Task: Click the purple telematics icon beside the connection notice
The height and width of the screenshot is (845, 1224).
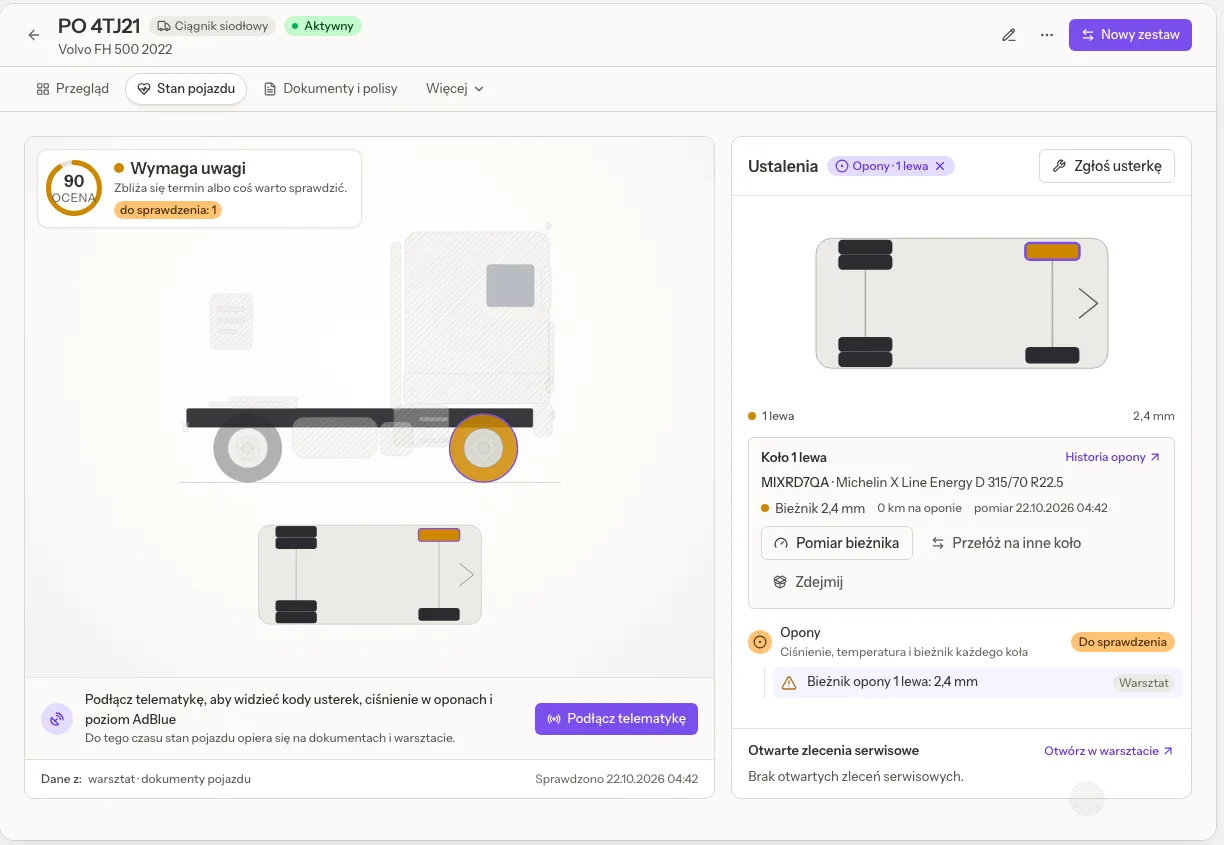Action: [57, 719]
